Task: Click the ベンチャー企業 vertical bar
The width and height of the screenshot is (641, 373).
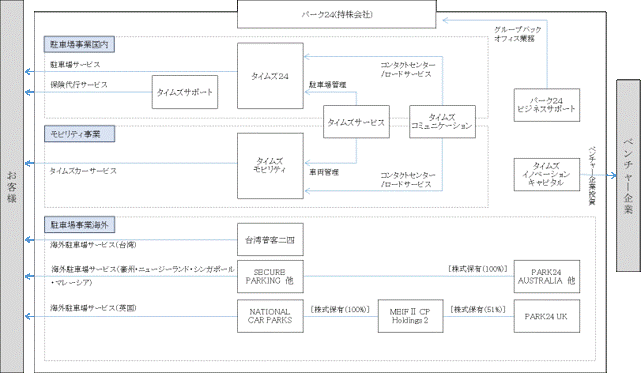Action: click(628, 175)
